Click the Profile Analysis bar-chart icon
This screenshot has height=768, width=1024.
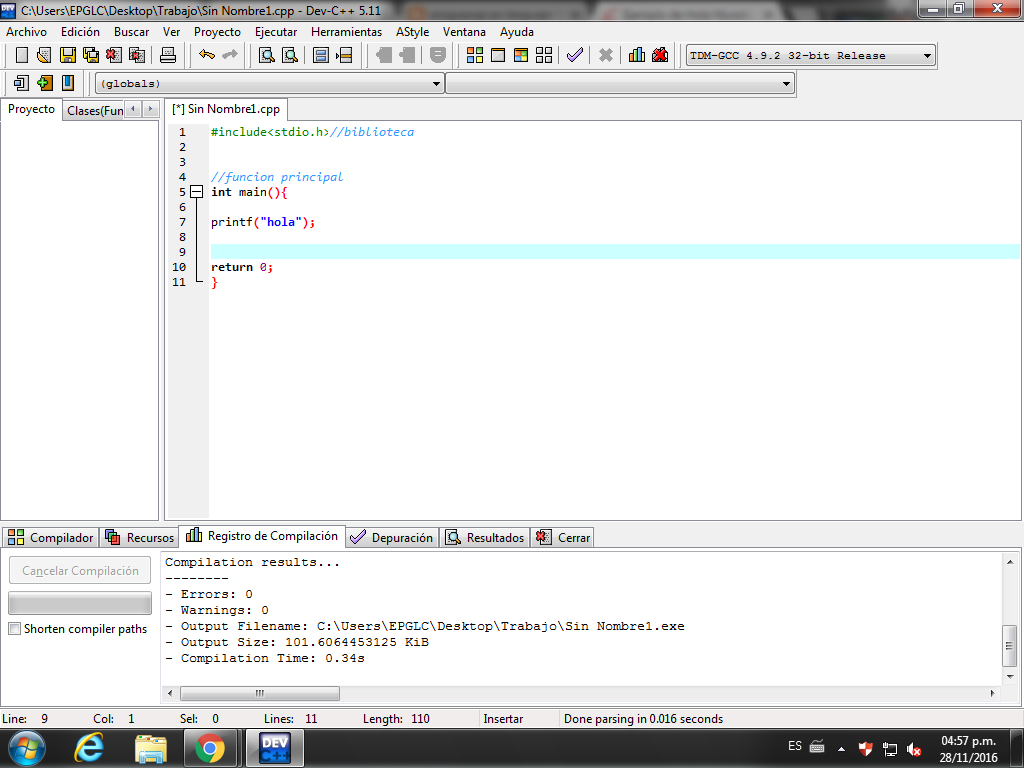(636, 55)
